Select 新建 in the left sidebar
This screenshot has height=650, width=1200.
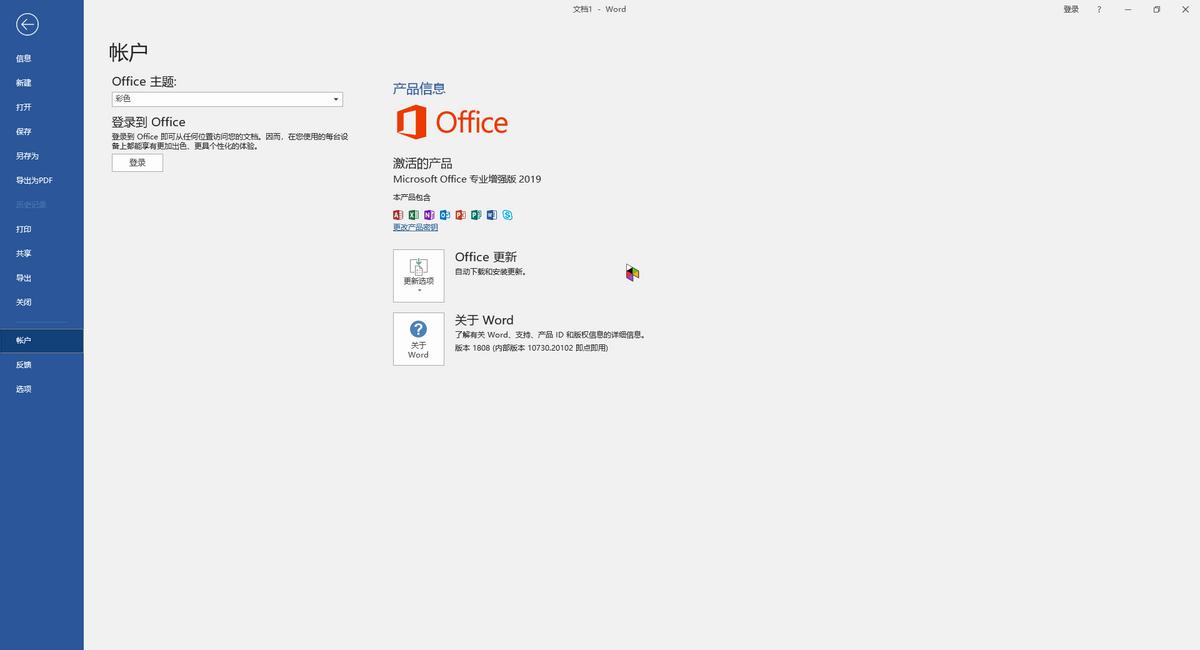(x=23, y=82)
